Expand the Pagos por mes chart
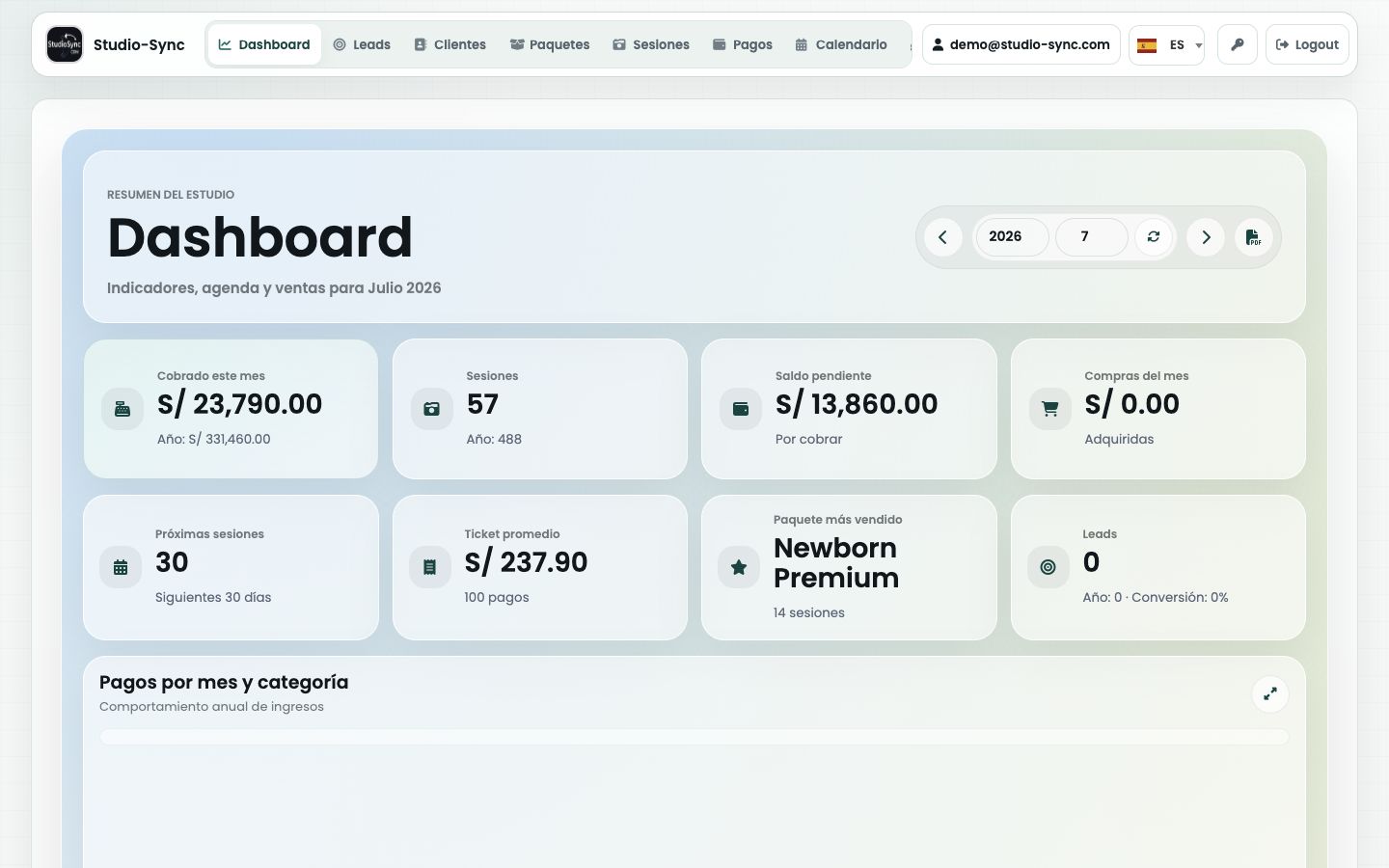The height and width of the screenshot is (868, 1389). 1270,693
